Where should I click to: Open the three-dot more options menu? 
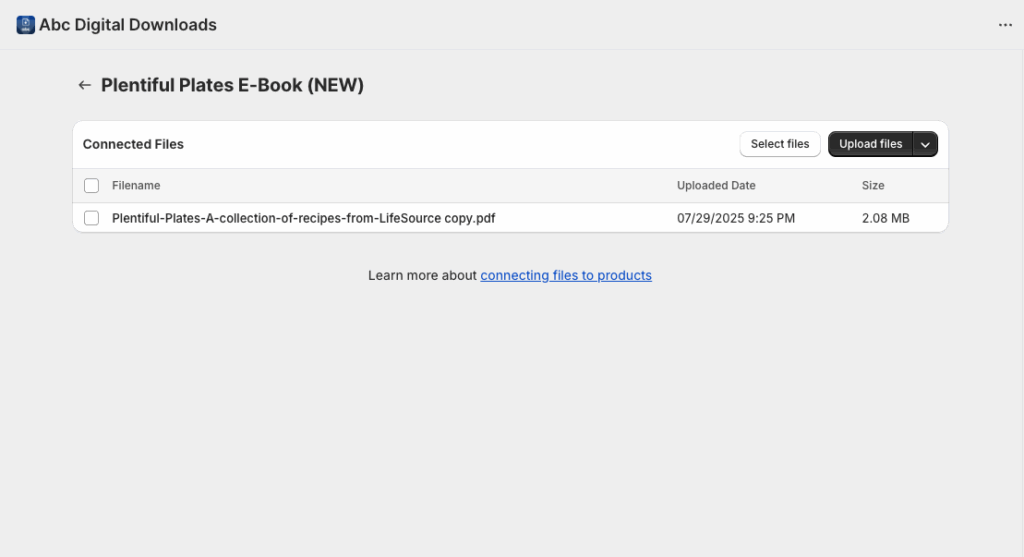point(1005,25)
